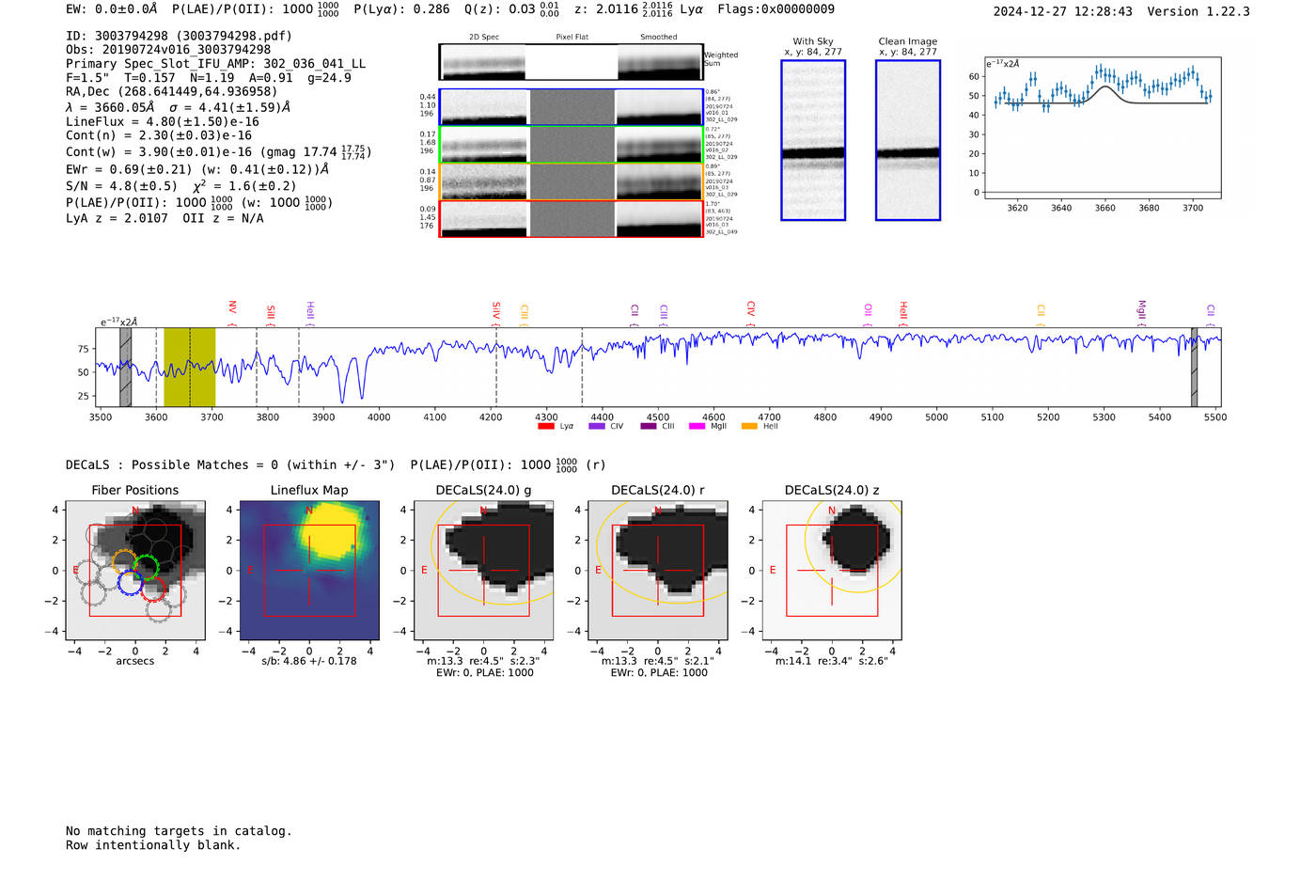Click the blue-bordered fiber 2D spectrum row

coord(571,107)
